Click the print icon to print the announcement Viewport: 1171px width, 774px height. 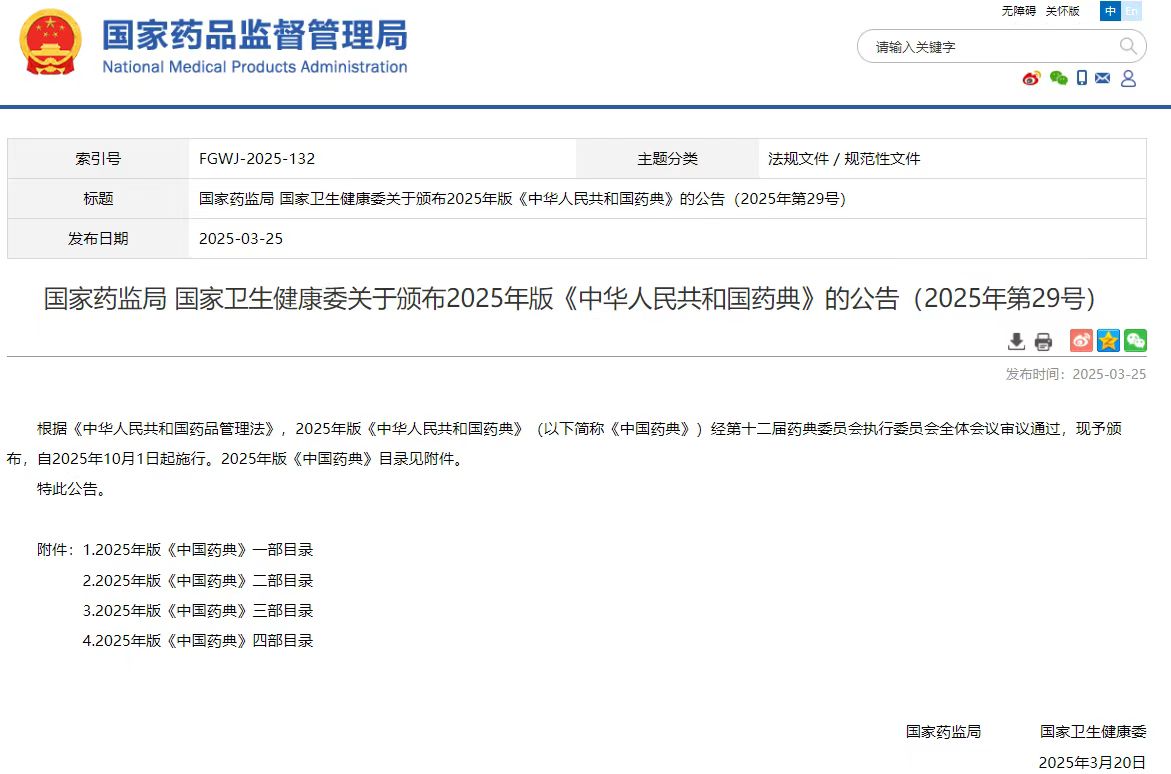point(1043,341)
